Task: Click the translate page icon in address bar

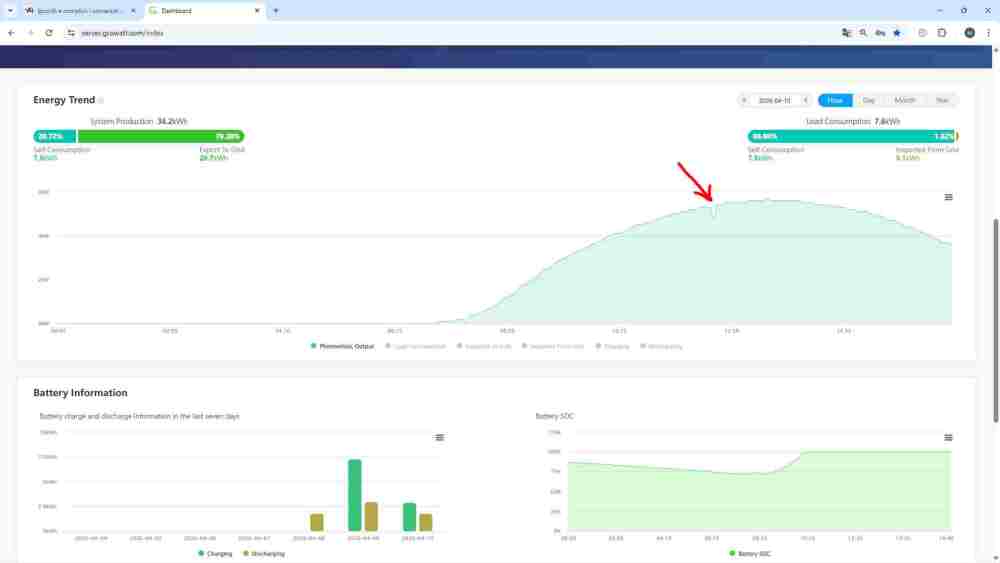Action: (x=847, y=32)
